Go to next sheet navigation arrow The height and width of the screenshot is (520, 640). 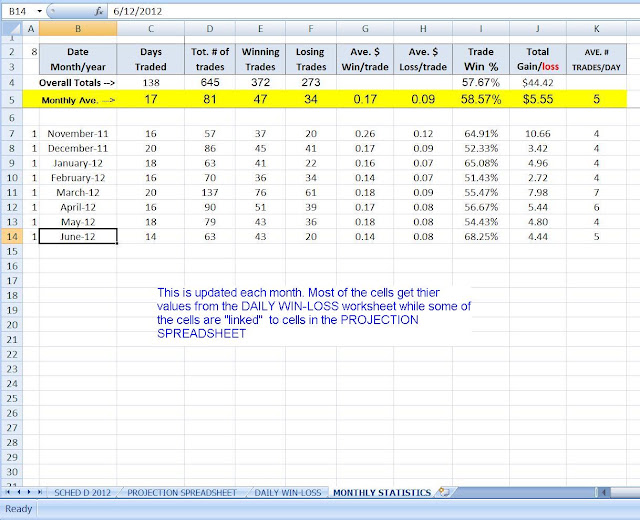point(29,492)
